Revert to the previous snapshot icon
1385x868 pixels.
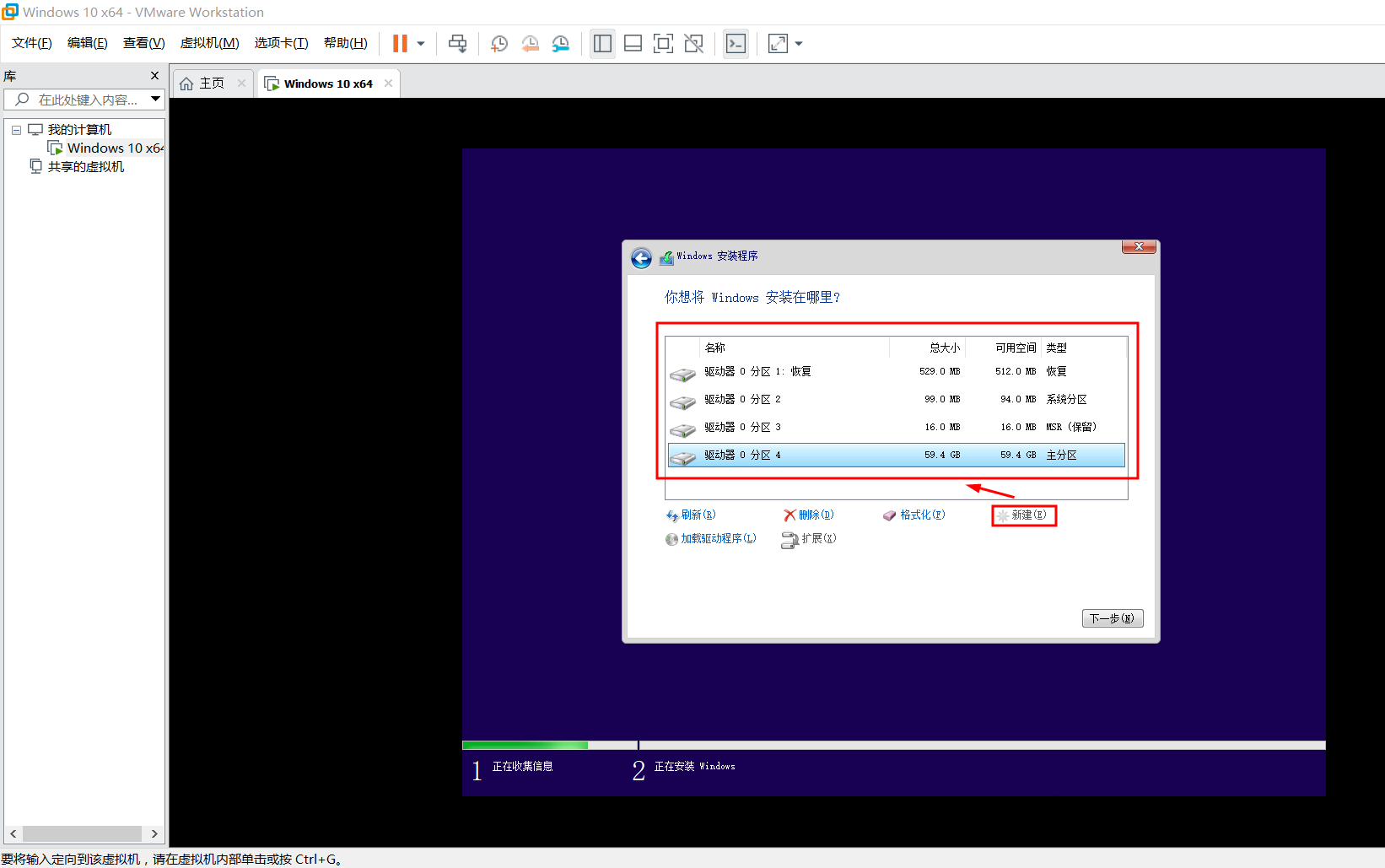tap(530, 43)
